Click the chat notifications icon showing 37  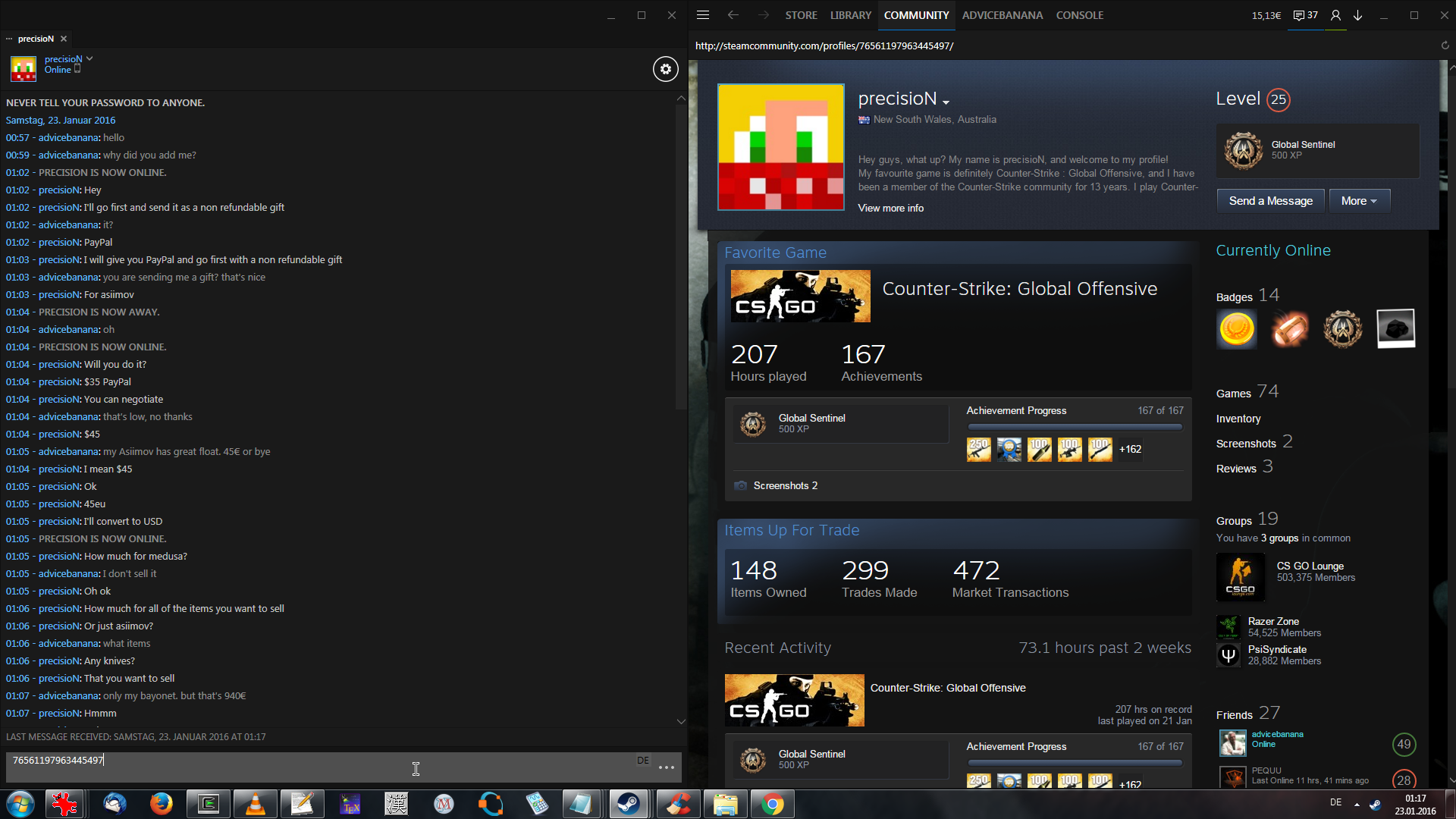(1306, 15)
